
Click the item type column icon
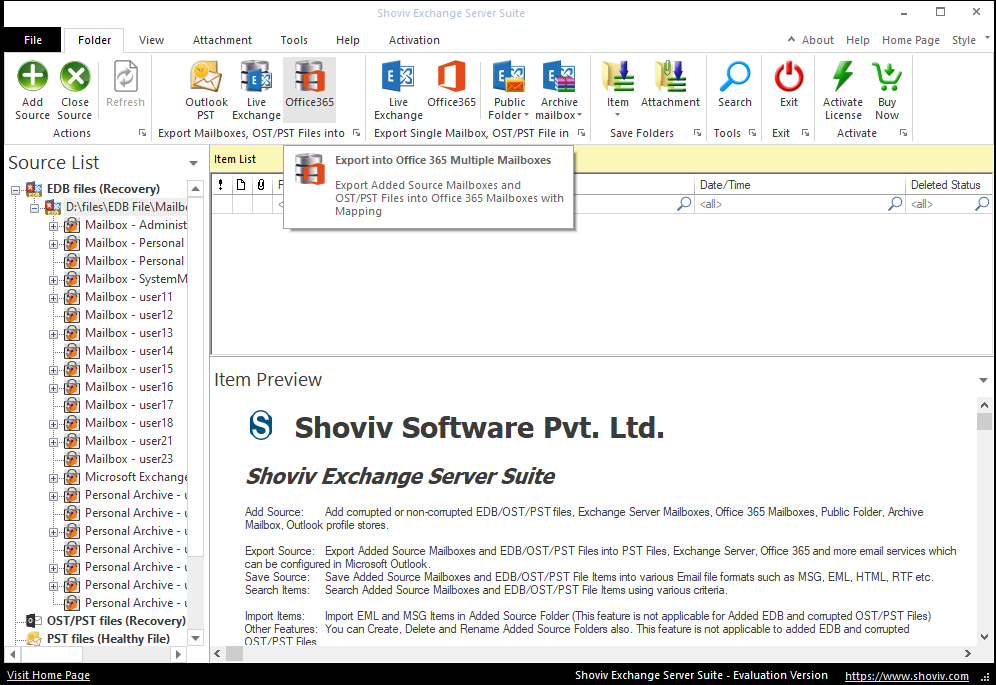tap(241, 185)
